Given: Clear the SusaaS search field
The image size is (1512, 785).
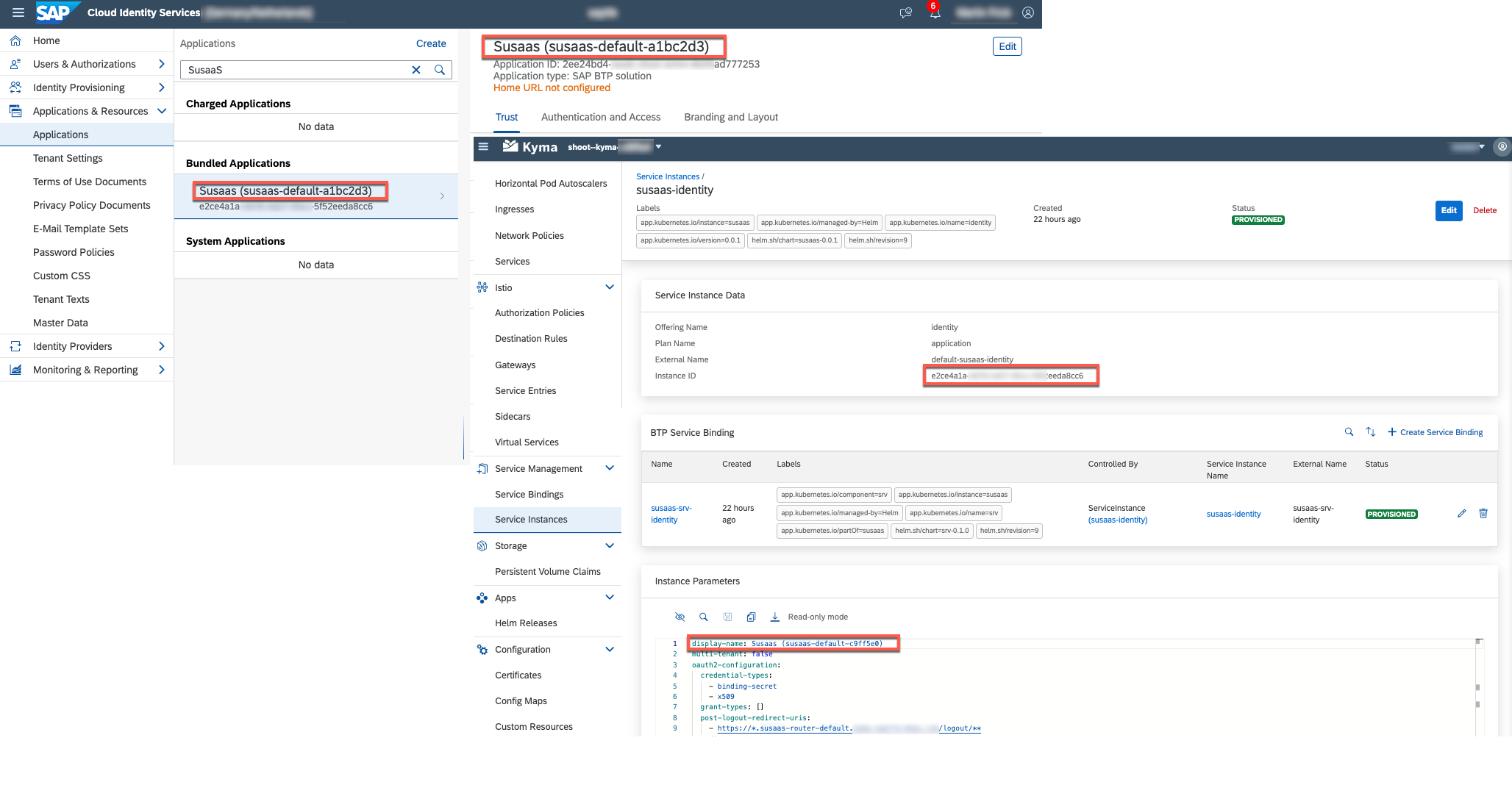Looking at the screenshot, I should (x=416, y=70).
